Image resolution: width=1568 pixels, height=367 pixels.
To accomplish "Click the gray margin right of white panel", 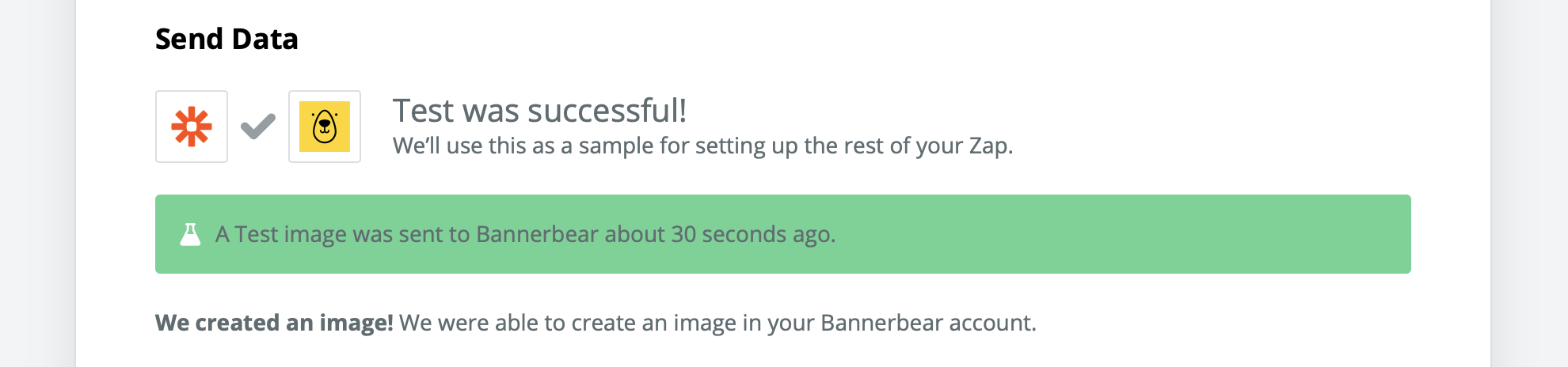I will [x=1530, y=183].
